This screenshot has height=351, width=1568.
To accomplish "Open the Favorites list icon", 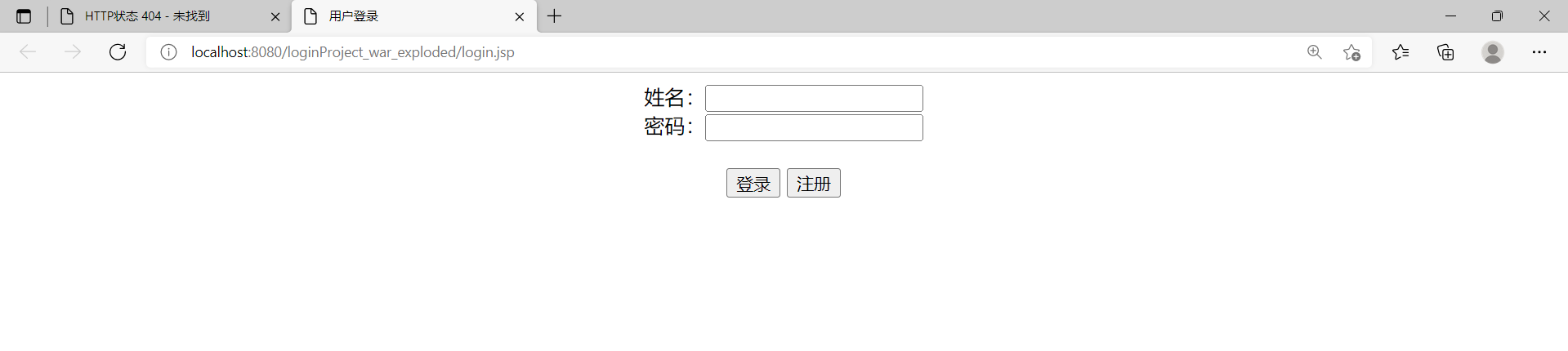I will (x=1400, y=52).
